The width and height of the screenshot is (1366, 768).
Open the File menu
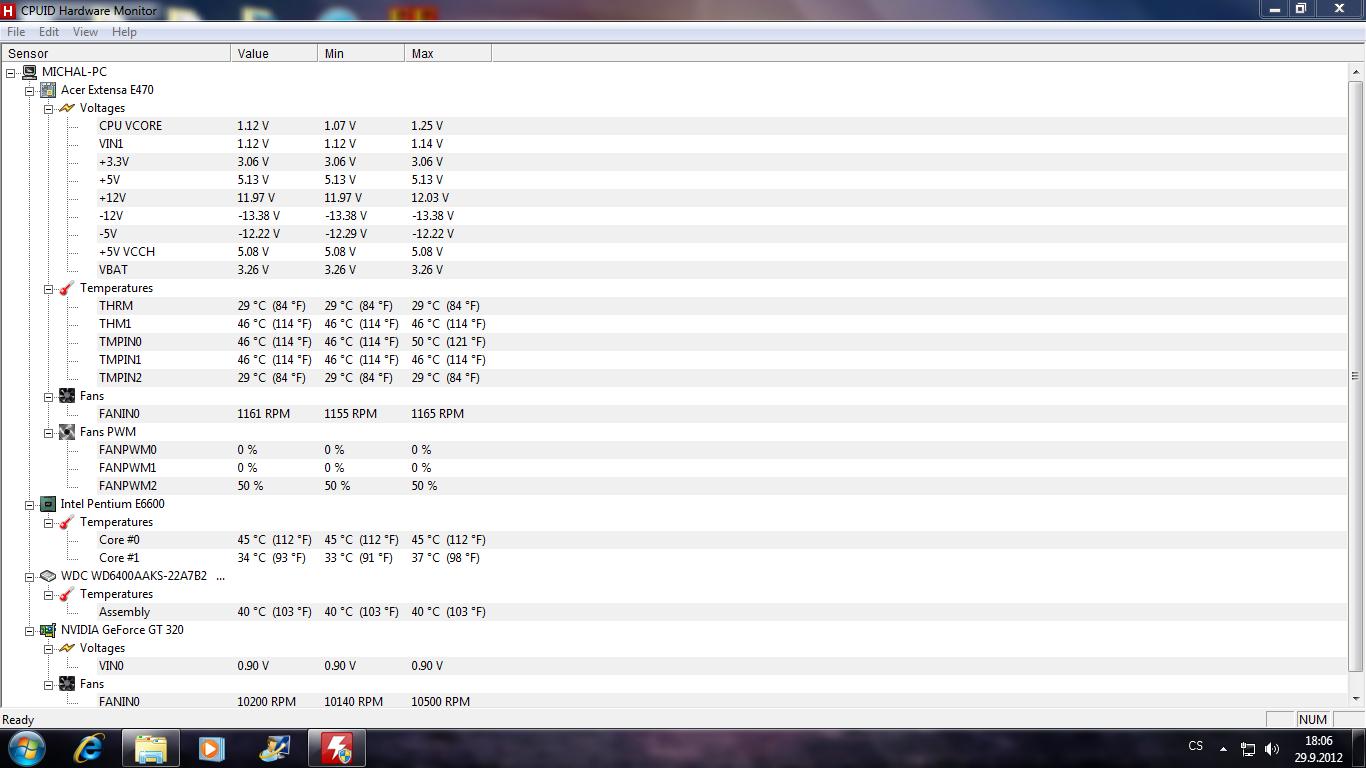click(16, 32)
